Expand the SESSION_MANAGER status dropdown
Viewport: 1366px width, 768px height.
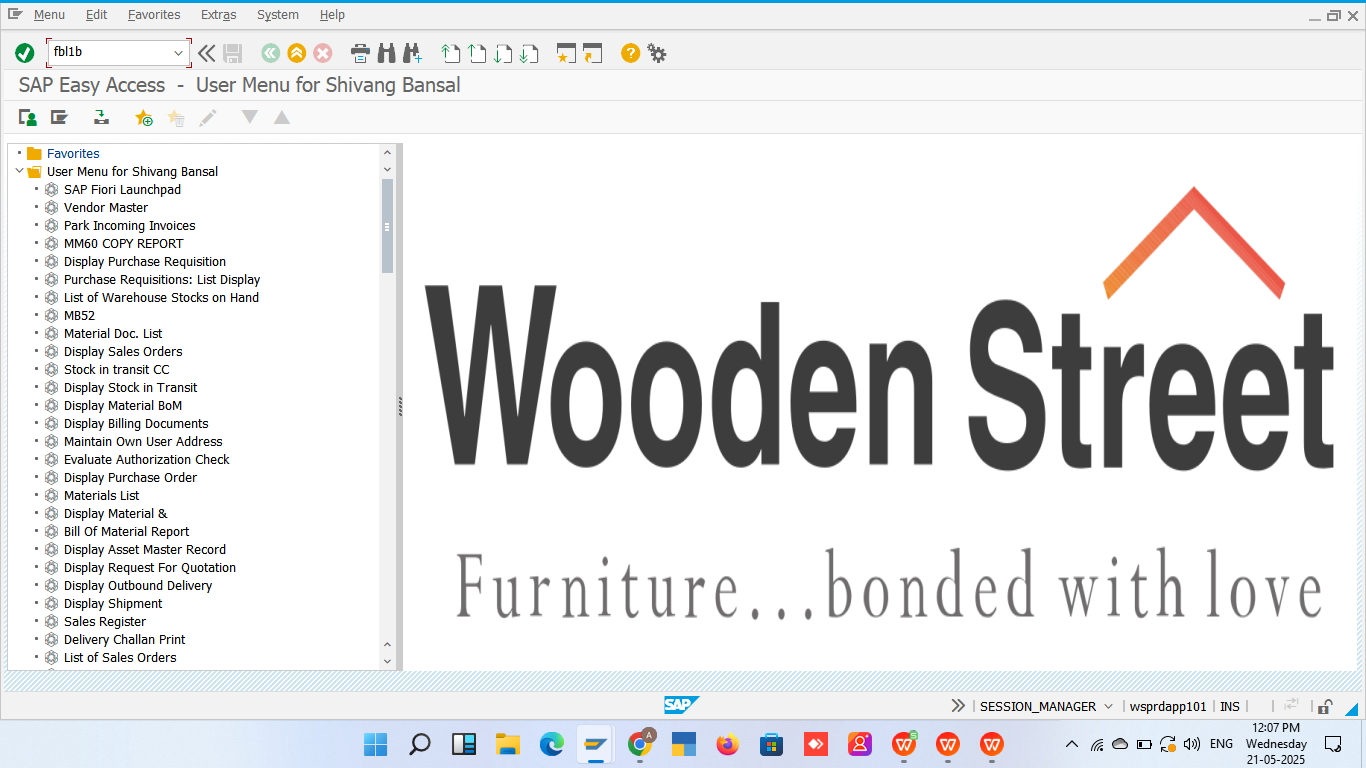pos(1108,706)
